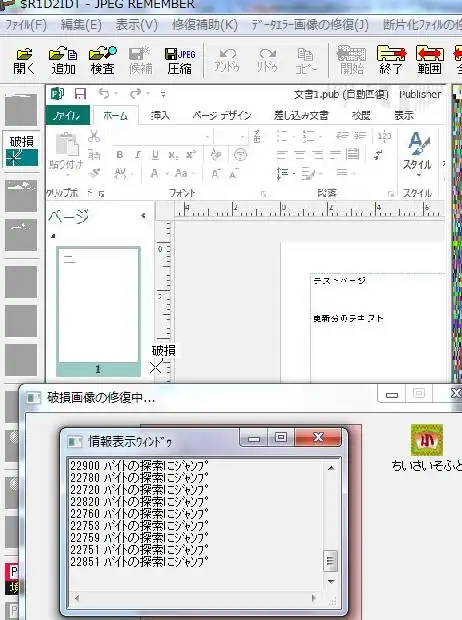Click the 終了 (end) toolbar icon

click(x=391, y=60)
